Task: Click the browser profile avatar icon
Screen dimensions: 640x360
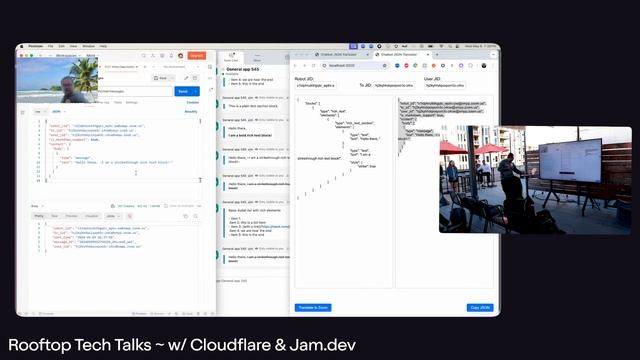Action: pos(484,65)
